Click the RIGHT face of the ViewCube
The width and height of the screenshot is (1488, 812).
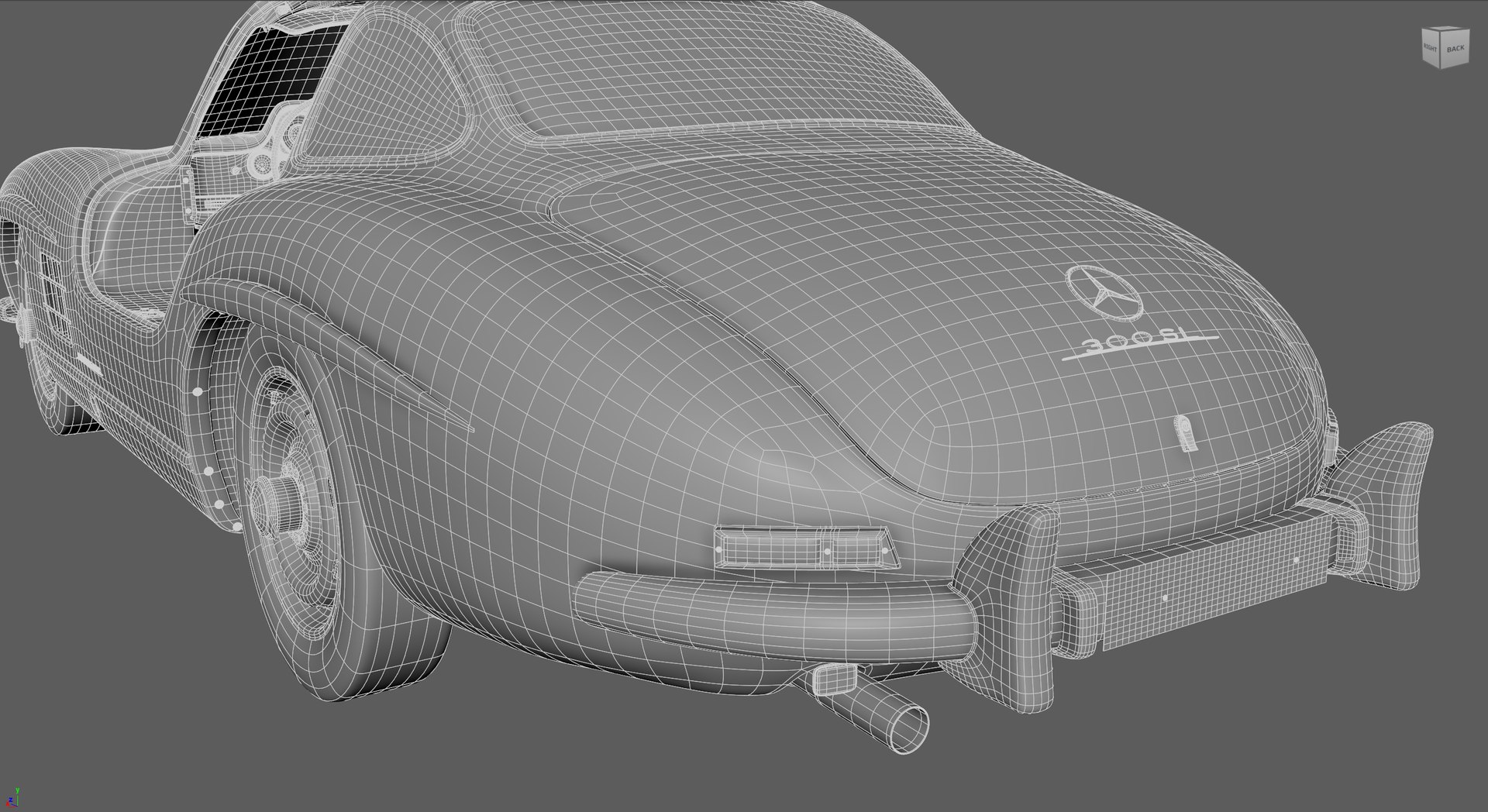(x=1431, y=49)
